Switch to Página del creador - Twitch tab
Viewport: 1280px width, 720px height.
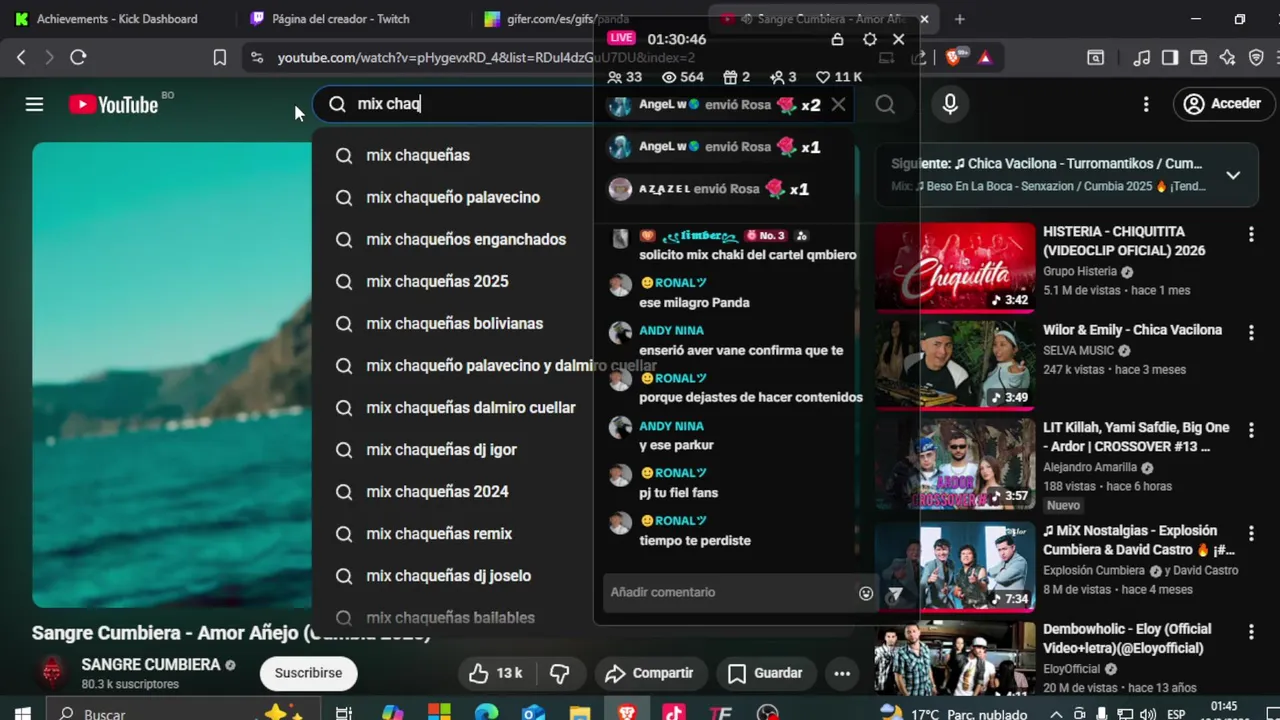point(341,19)
